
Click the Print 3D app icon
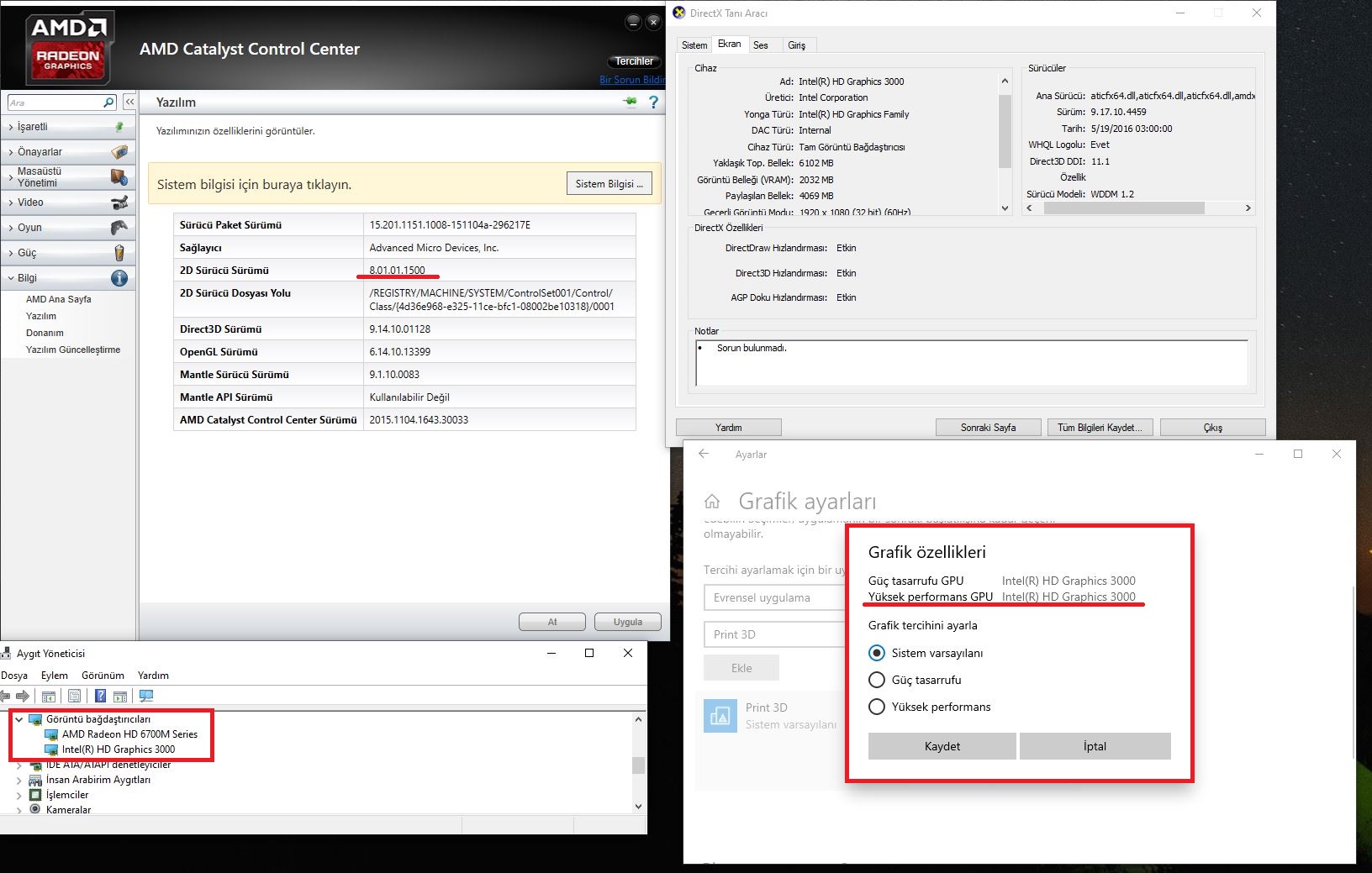[720, 716]
